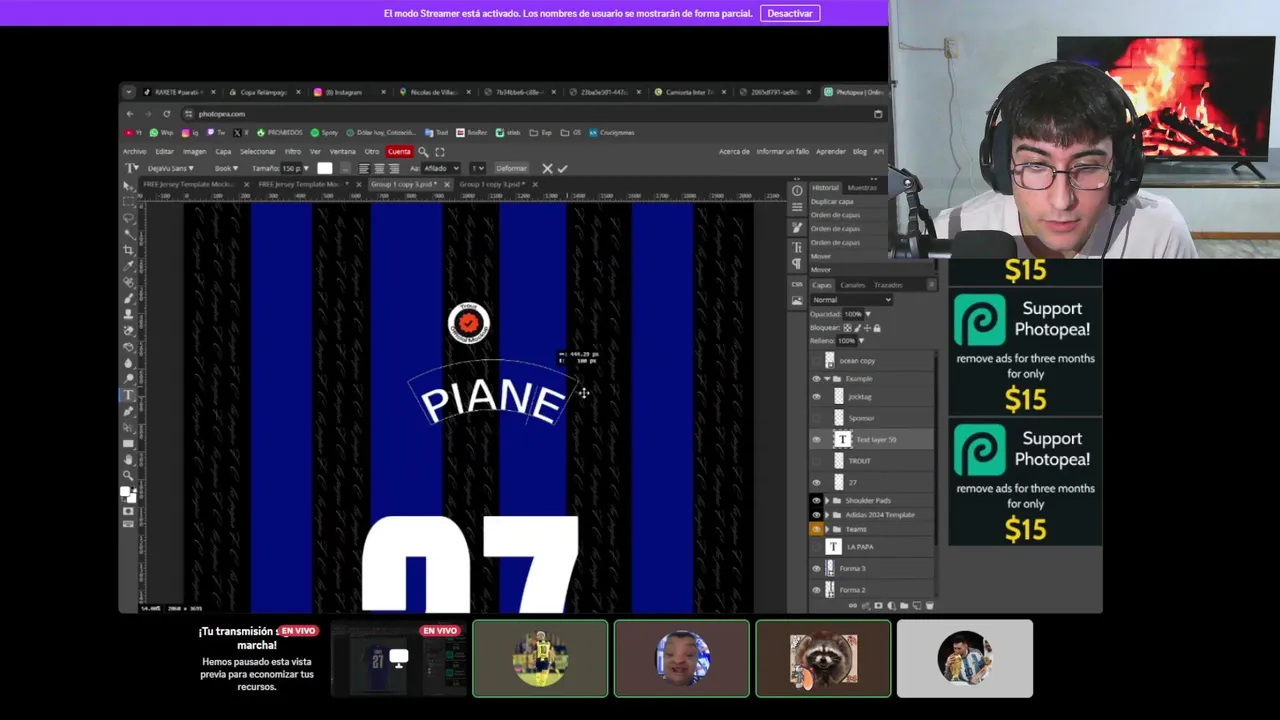The height and width of the screenshot is (720, 1280).
Task: Expand the Adidas 2024 Template folder
Action: [x=827, y=515]
